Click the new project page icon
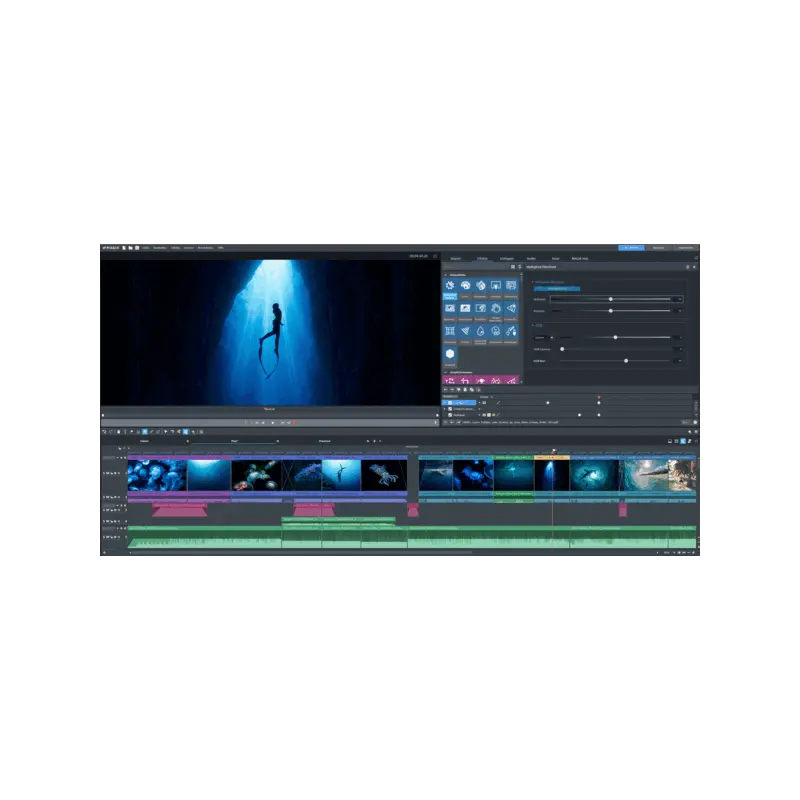 (124, 248)
